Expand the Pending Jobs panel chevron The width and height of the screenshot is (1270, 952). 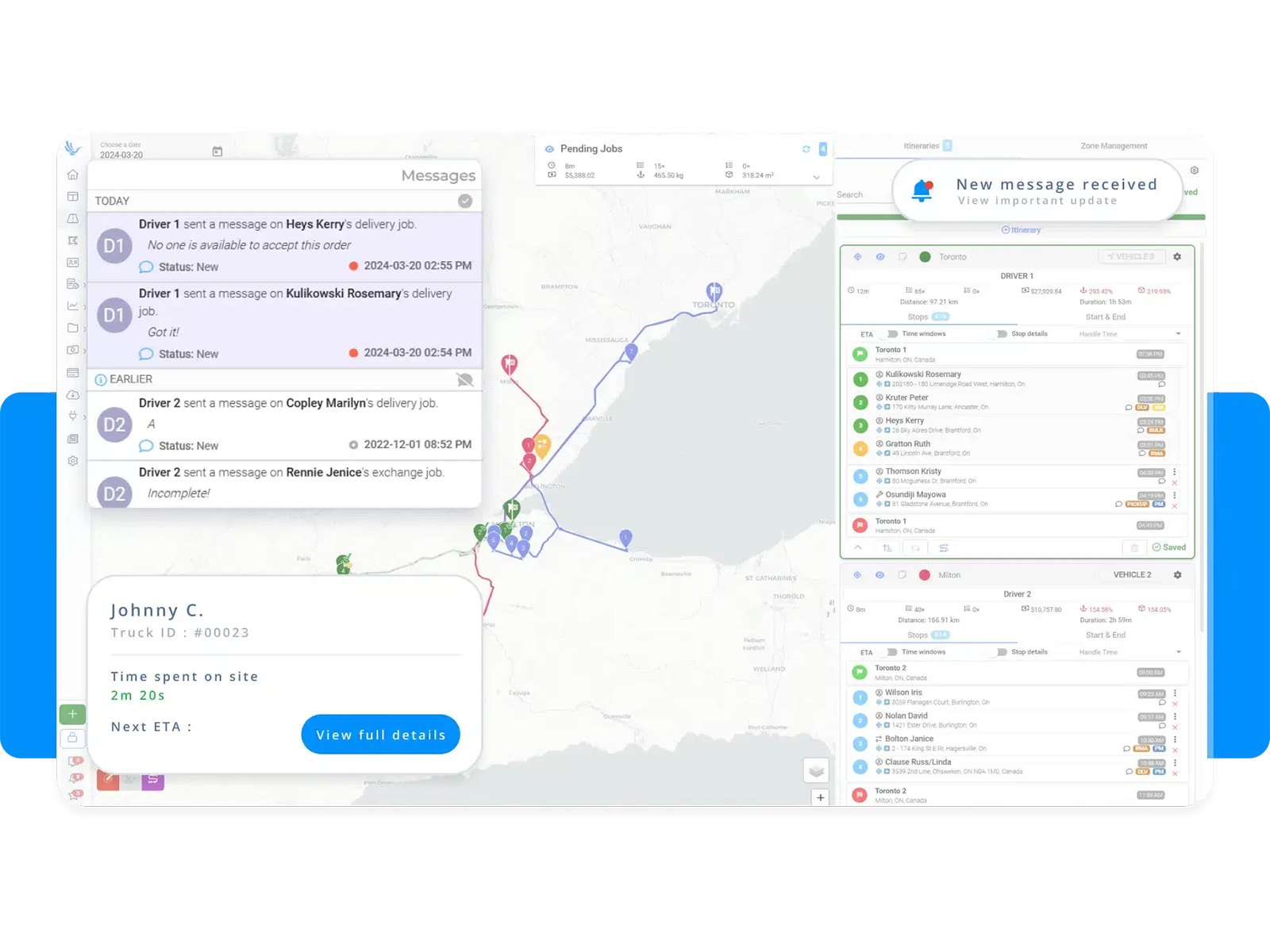(x=816, y=178)
